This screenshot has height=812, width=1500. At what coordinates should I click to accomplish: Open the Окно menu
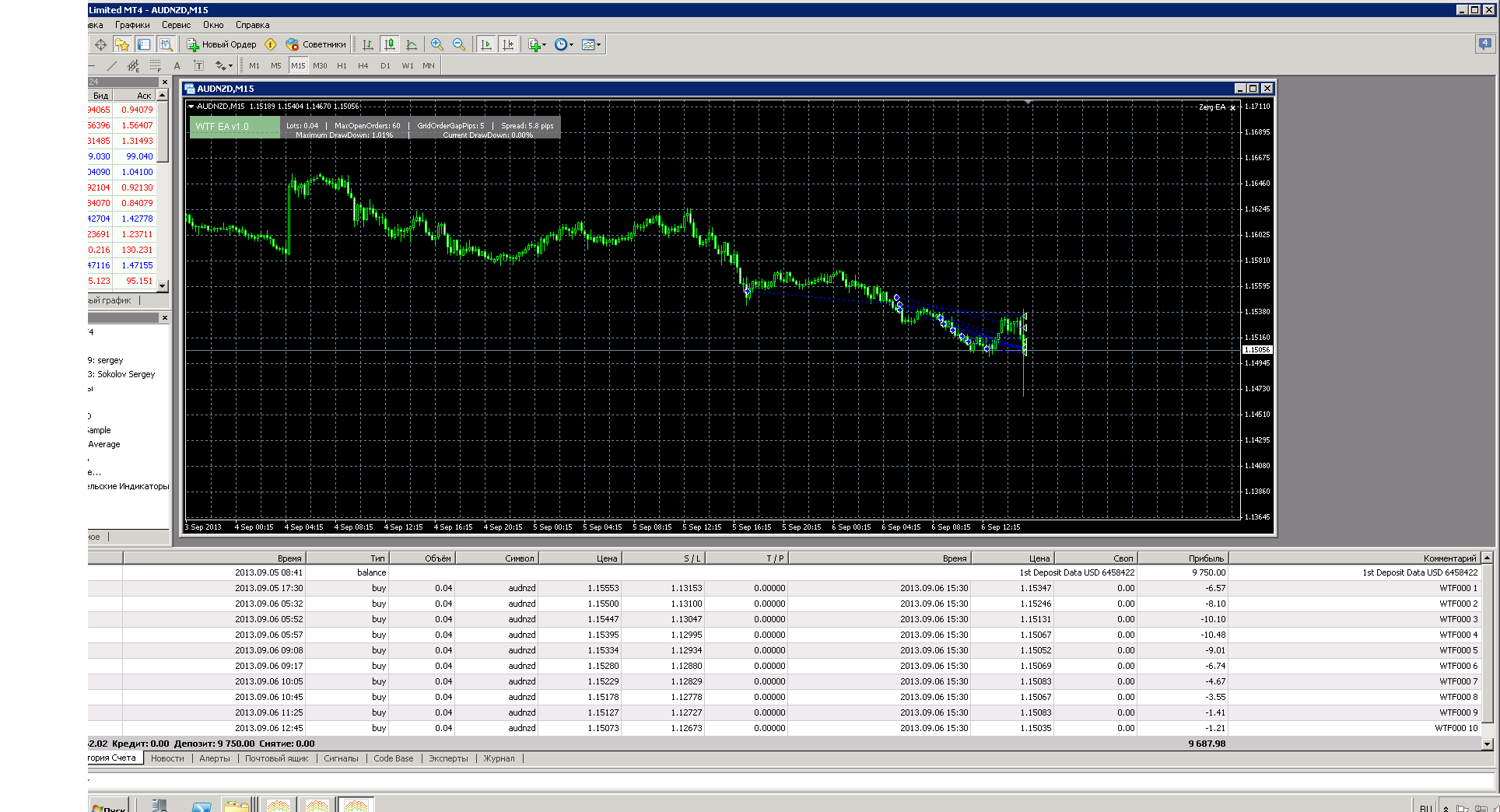213,25
